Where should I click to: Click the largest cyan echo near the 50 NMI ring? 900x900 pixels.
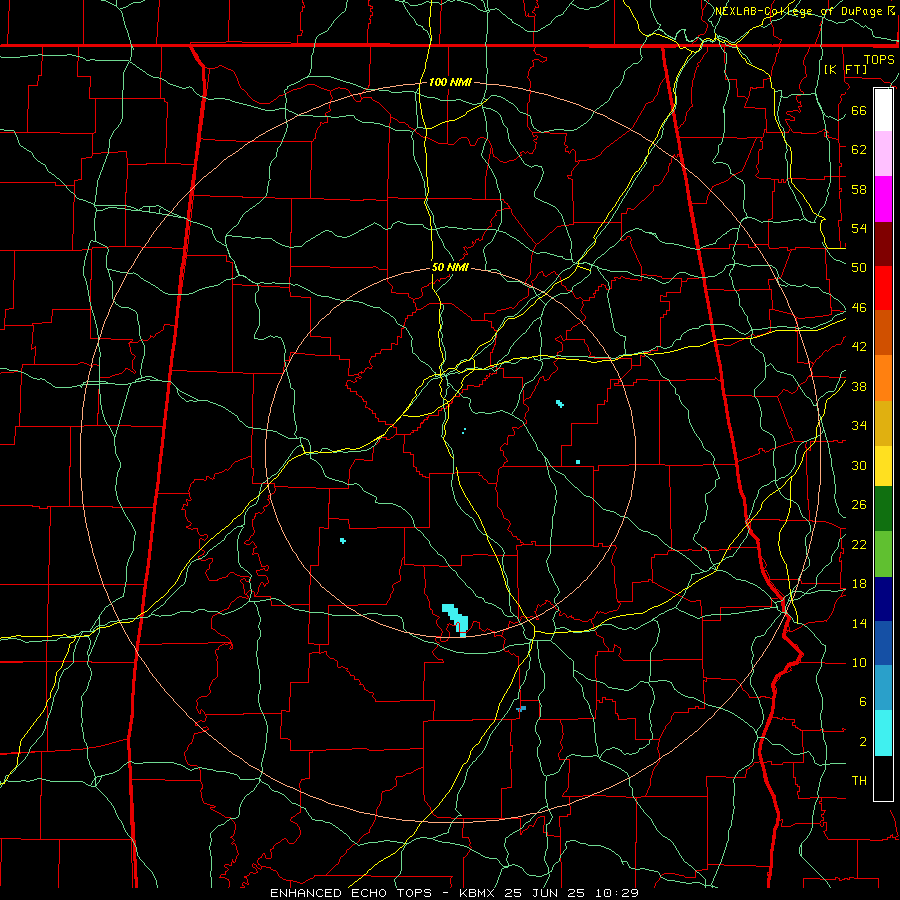coord(456,619)
